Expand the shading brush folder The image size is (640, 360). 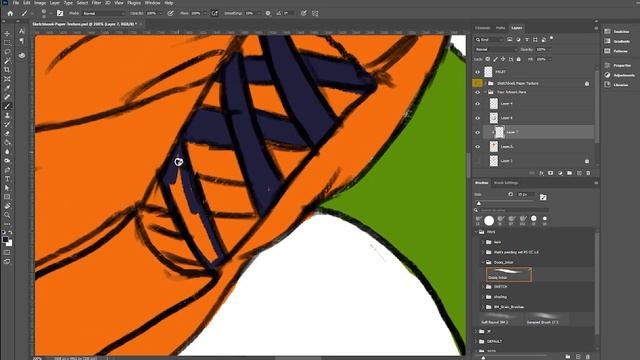click(x=483, y=297)
